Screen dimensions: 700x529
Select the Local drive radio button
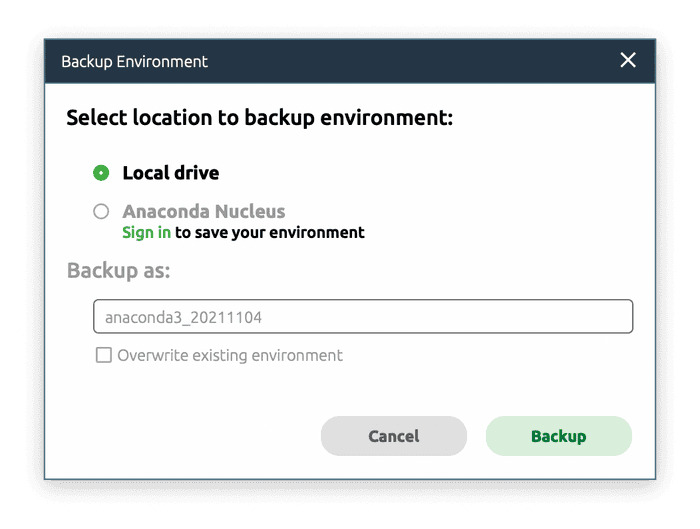point(101,173)
